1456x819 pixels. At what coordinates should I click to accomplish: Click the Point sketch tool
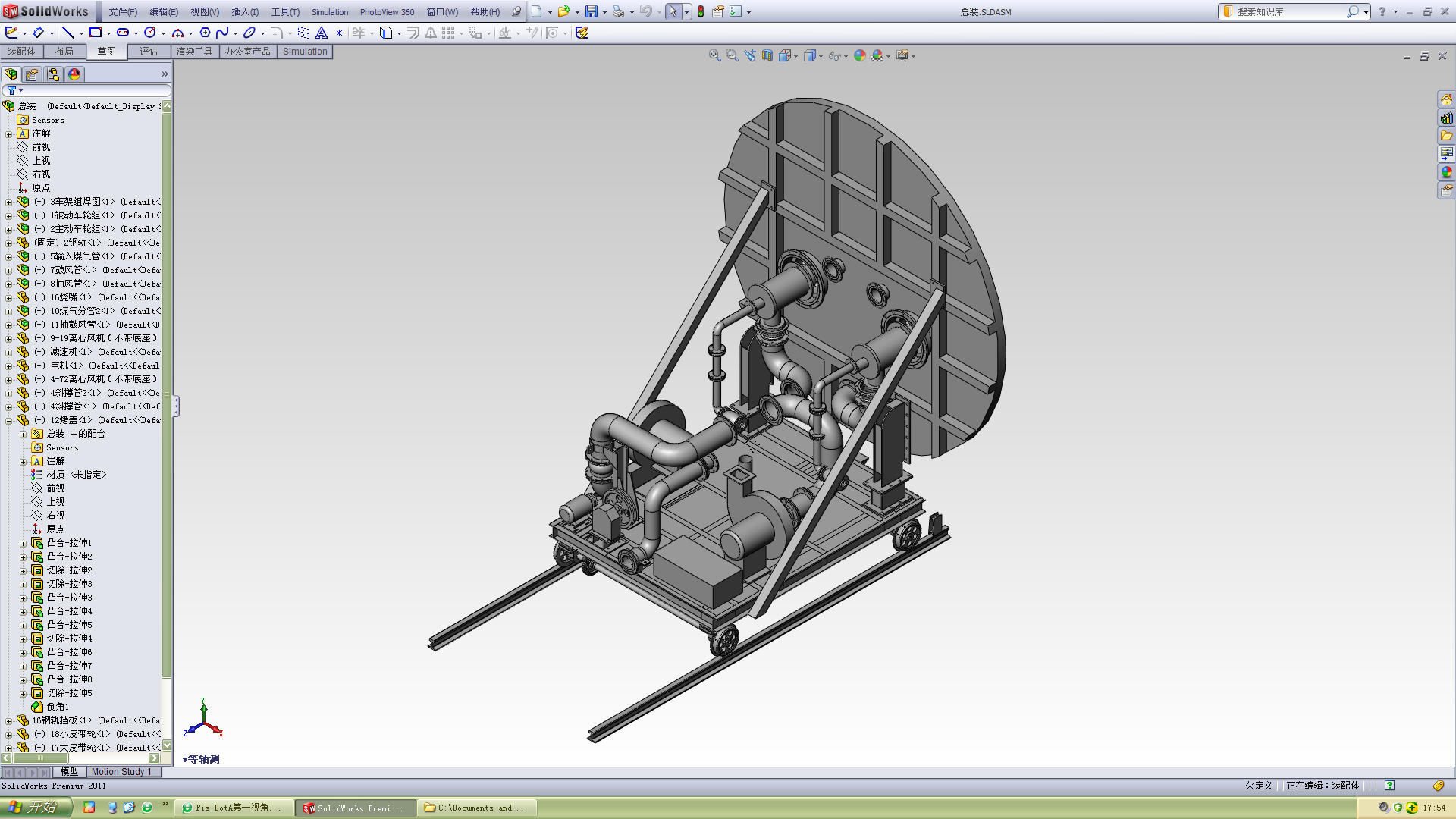point(339,33)
